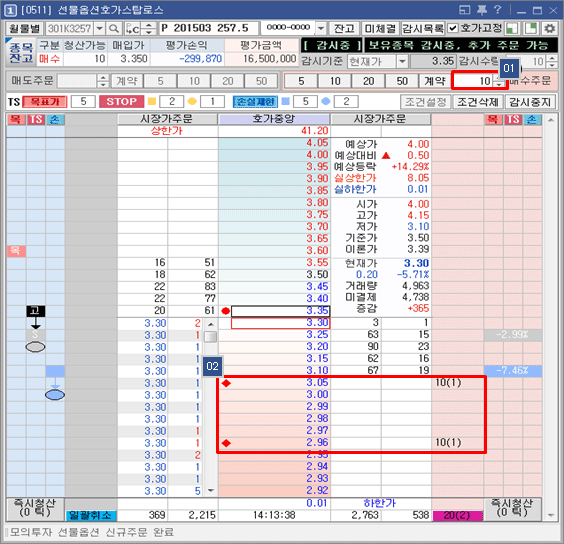Click the magenta 20(2) pending order cell
This screenshot has height=544, width=564.
[458, 515]
